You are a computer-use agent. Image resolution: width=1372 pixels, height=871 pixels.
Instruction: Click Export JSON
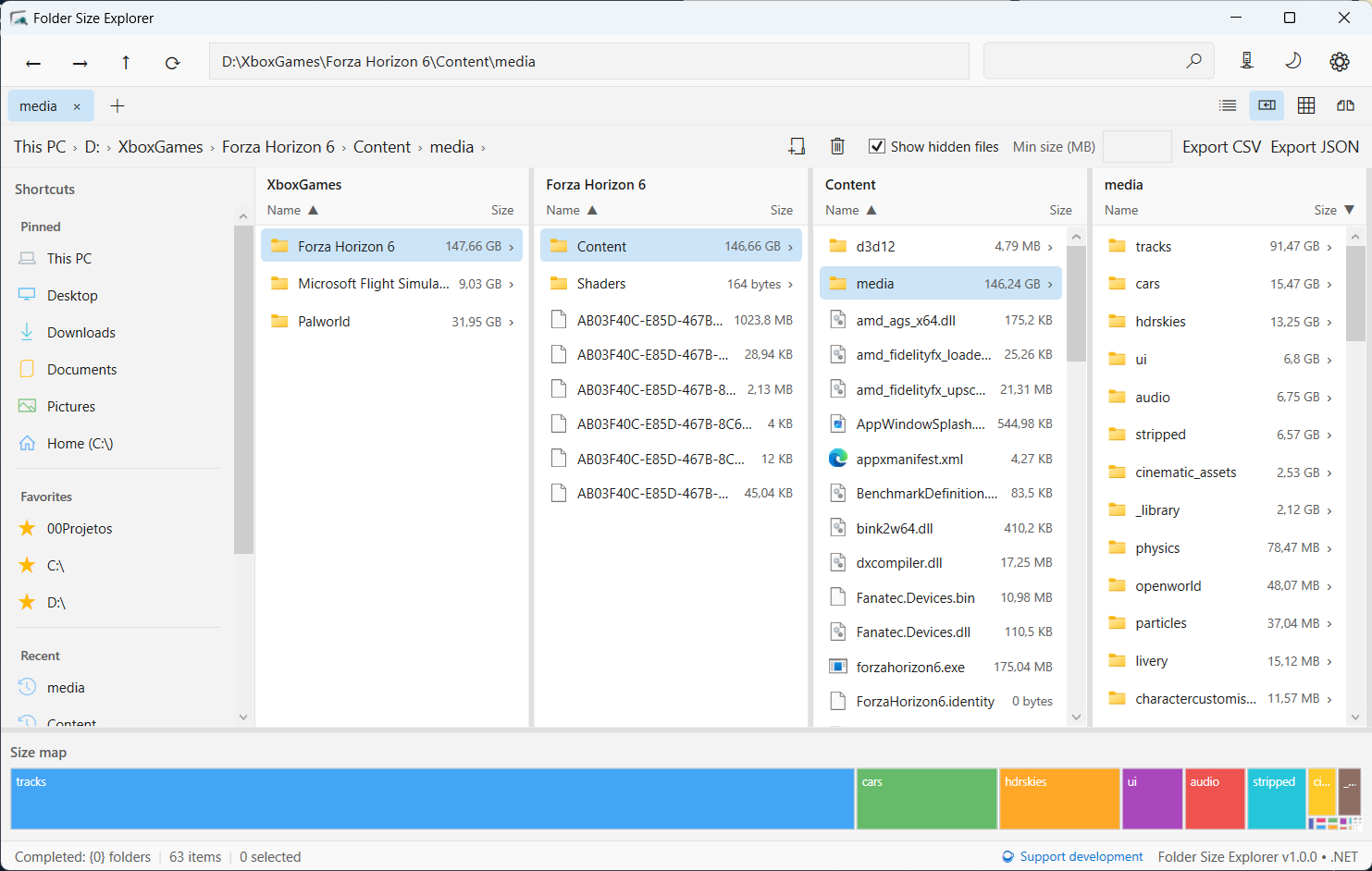(1315, 147)
